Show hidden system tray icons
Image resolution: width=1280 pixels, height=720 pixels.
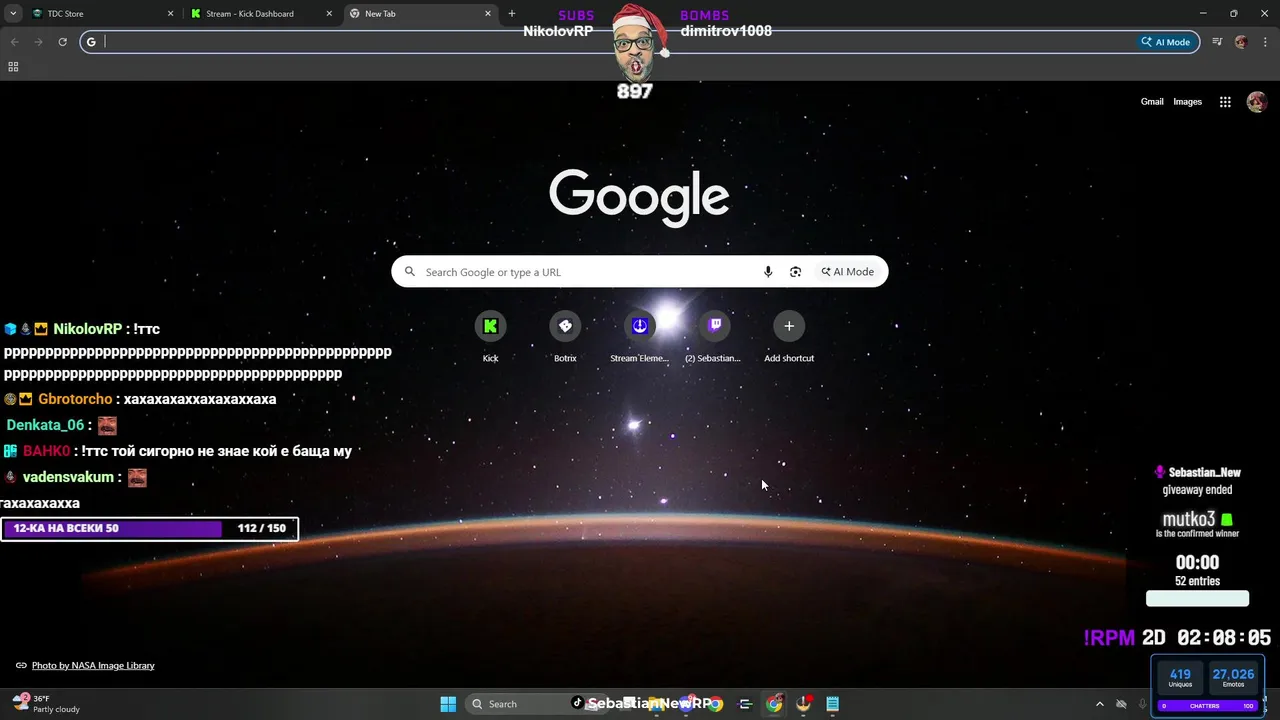click(x=1100, y=704)
